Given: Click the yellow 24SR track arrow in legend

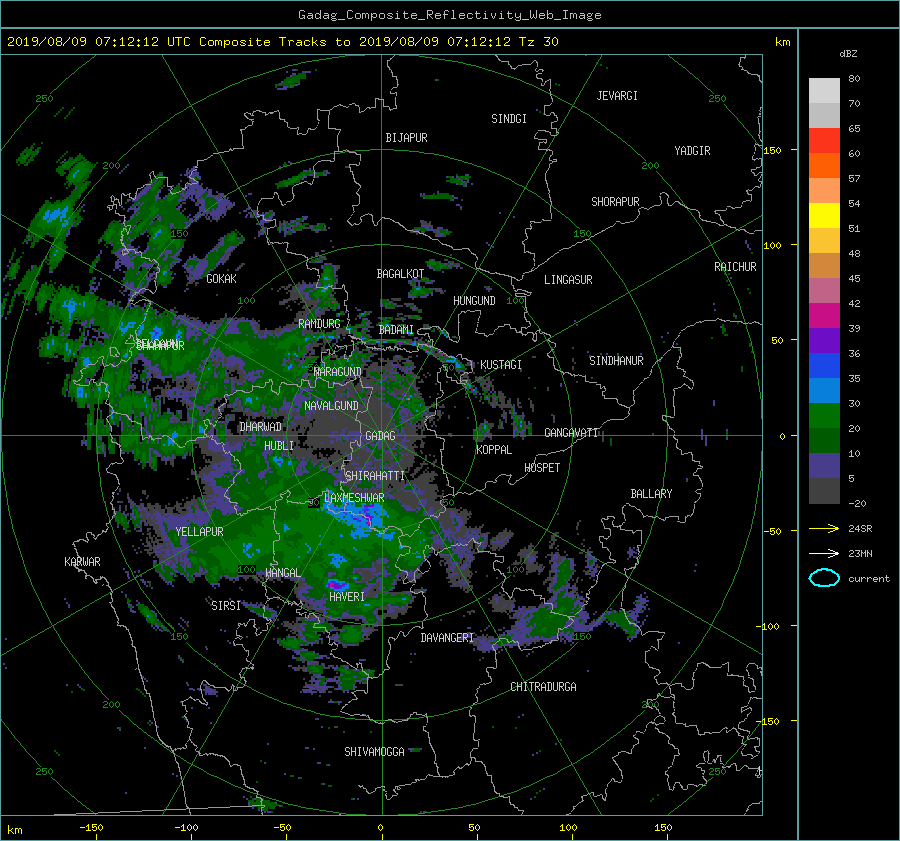Looking at the screenshot, I should coord(824,528).
